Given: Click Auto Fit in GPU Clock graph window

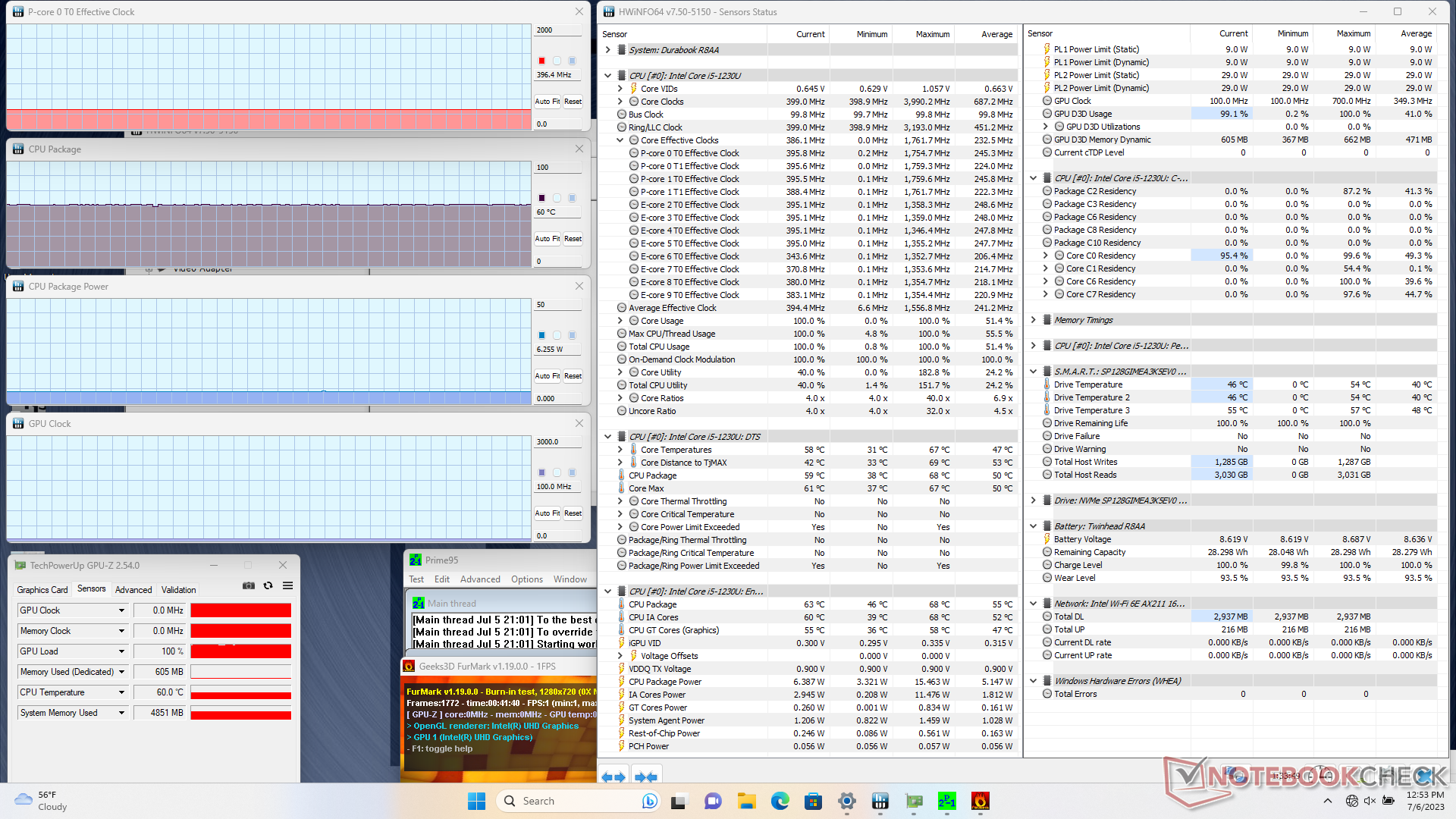Looking at the screenshot, I should 548,513.
